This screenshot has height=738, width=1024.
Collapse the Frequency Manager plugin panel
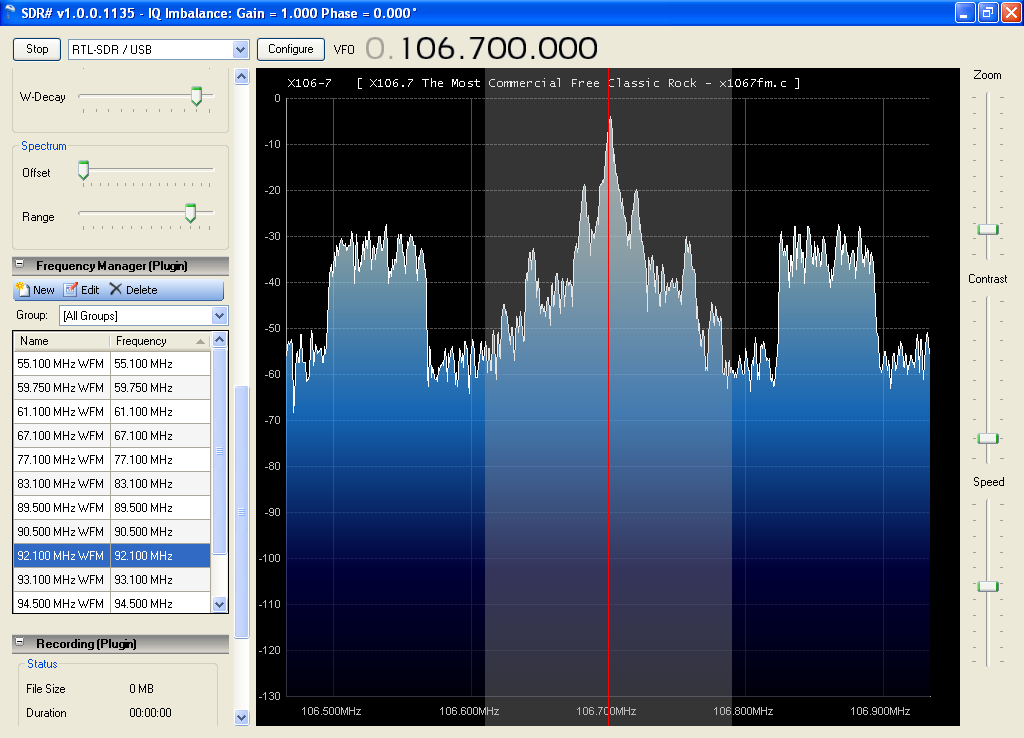point(20,266)
